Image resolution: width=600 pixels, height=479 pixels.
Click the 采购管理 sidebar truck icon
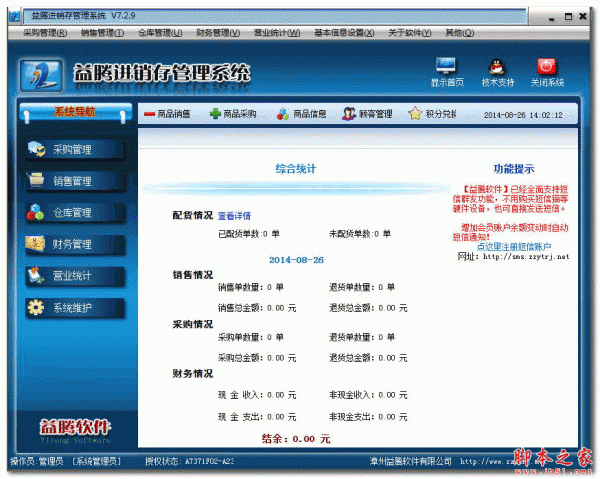[x=37, y=149]
